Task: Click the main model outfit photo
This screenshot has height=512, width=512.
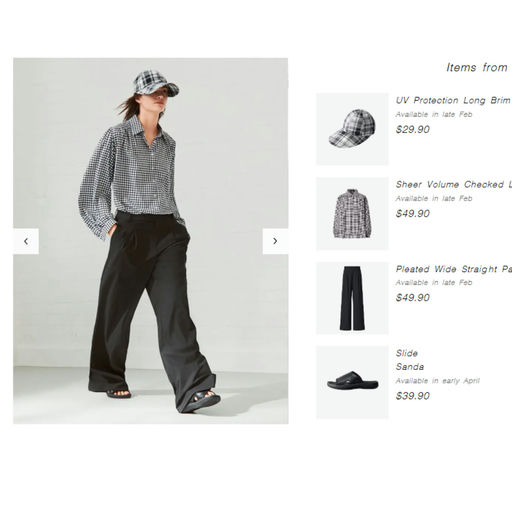Action: pos(151,241)
